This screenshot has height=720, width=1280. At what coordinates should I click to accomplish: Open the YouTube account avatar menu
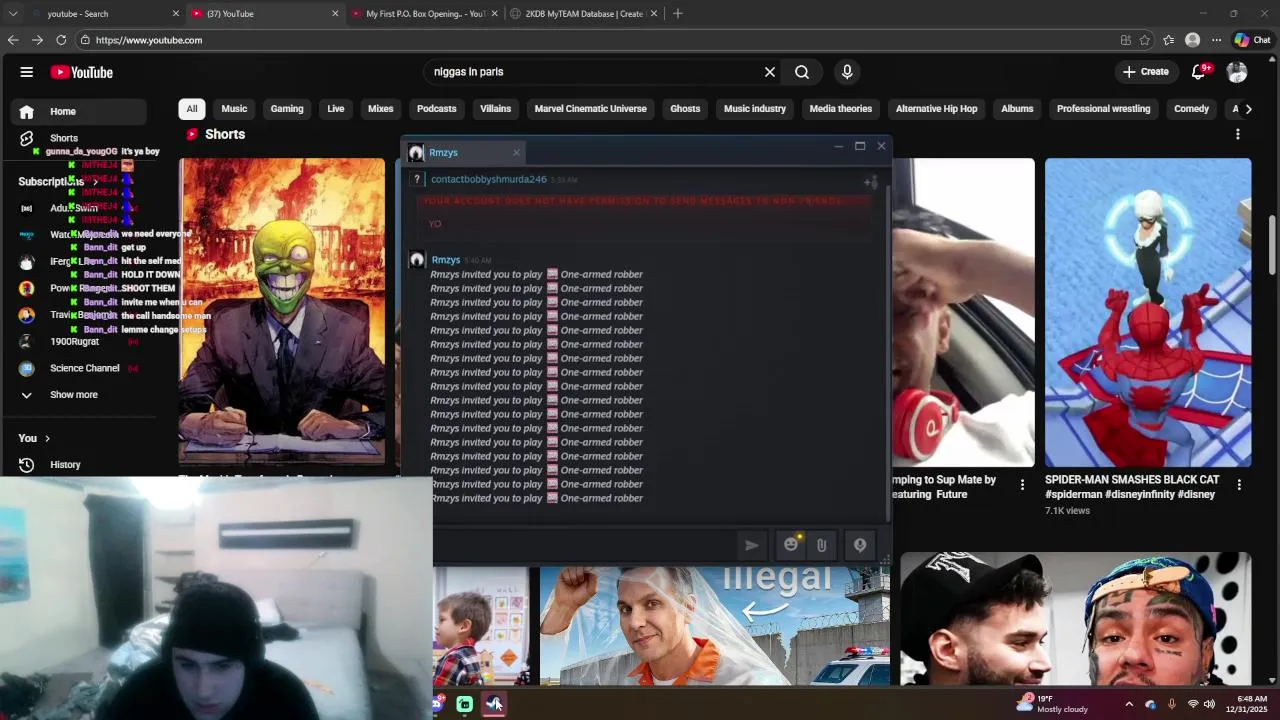point(1237,72)
